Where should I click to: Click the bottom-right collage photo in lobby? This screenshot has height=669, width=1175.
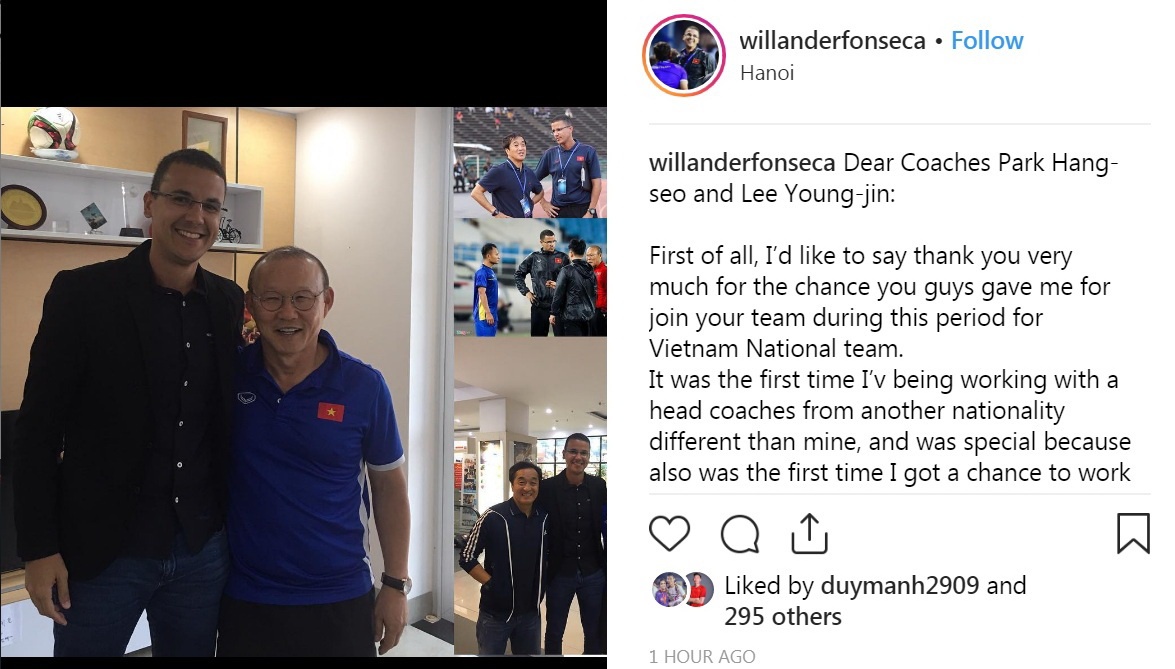coord(531,497)
